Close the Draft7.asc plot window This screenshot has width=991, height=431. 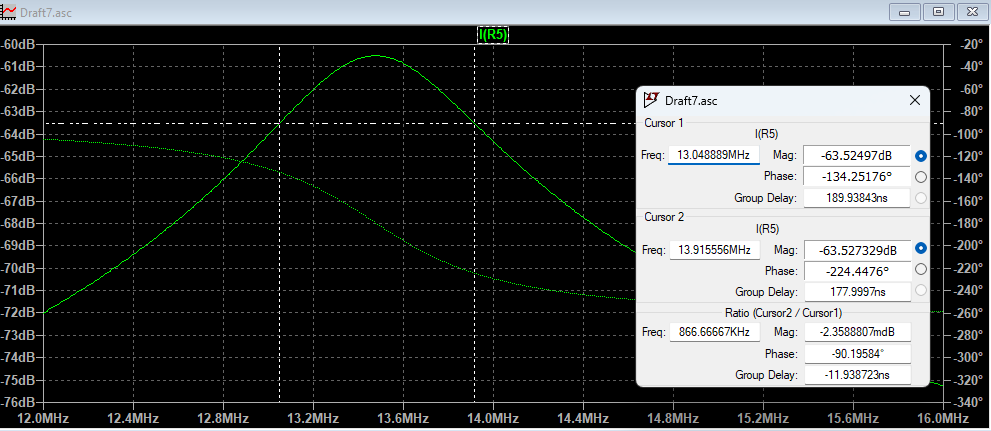(973, 11)
